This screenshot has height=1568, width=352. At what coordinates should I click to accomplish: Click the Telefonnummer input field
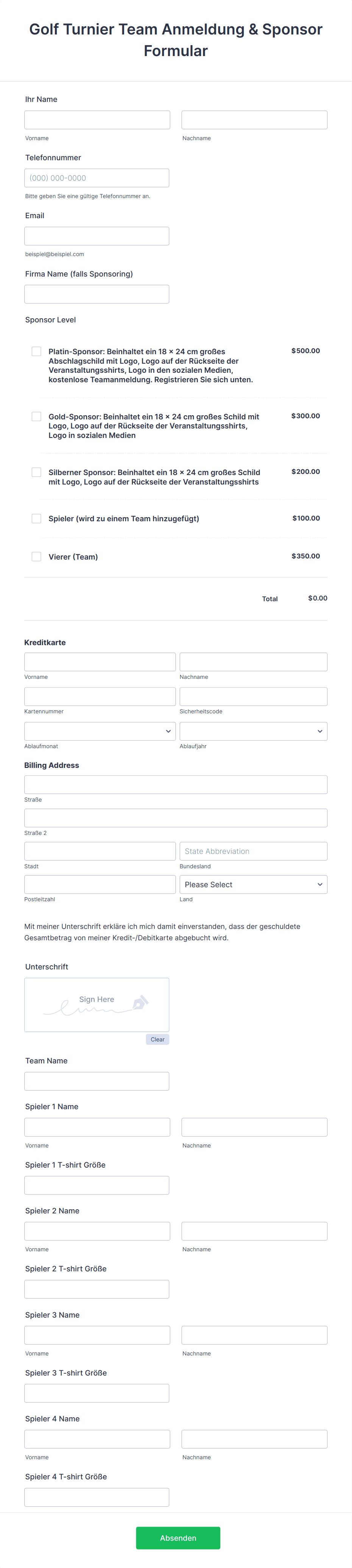97,177
